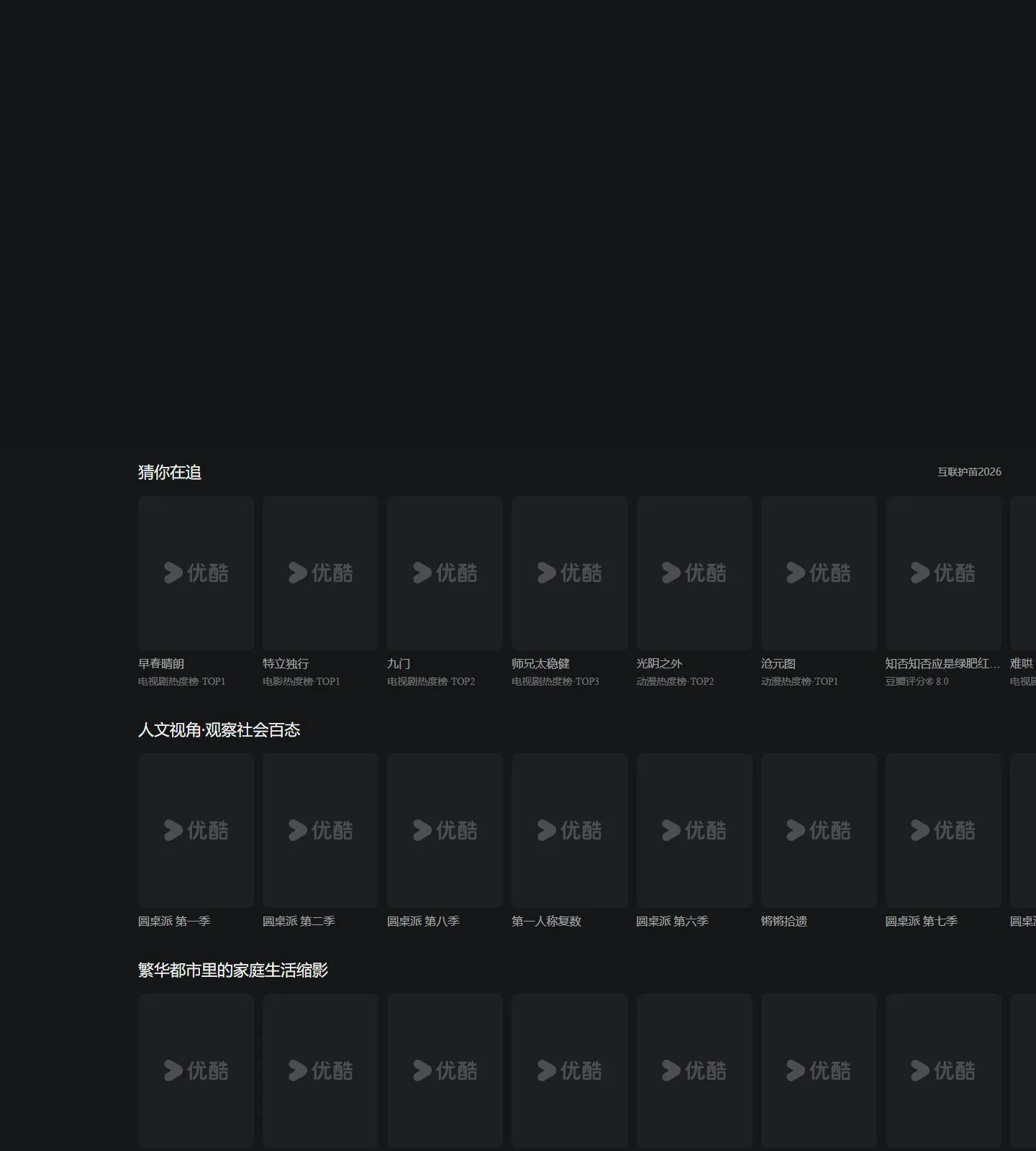Select the title 圆桌派 第七季
This screenshot has width=1036, height=1151.
pyautogui.click(x=921, y=921)
